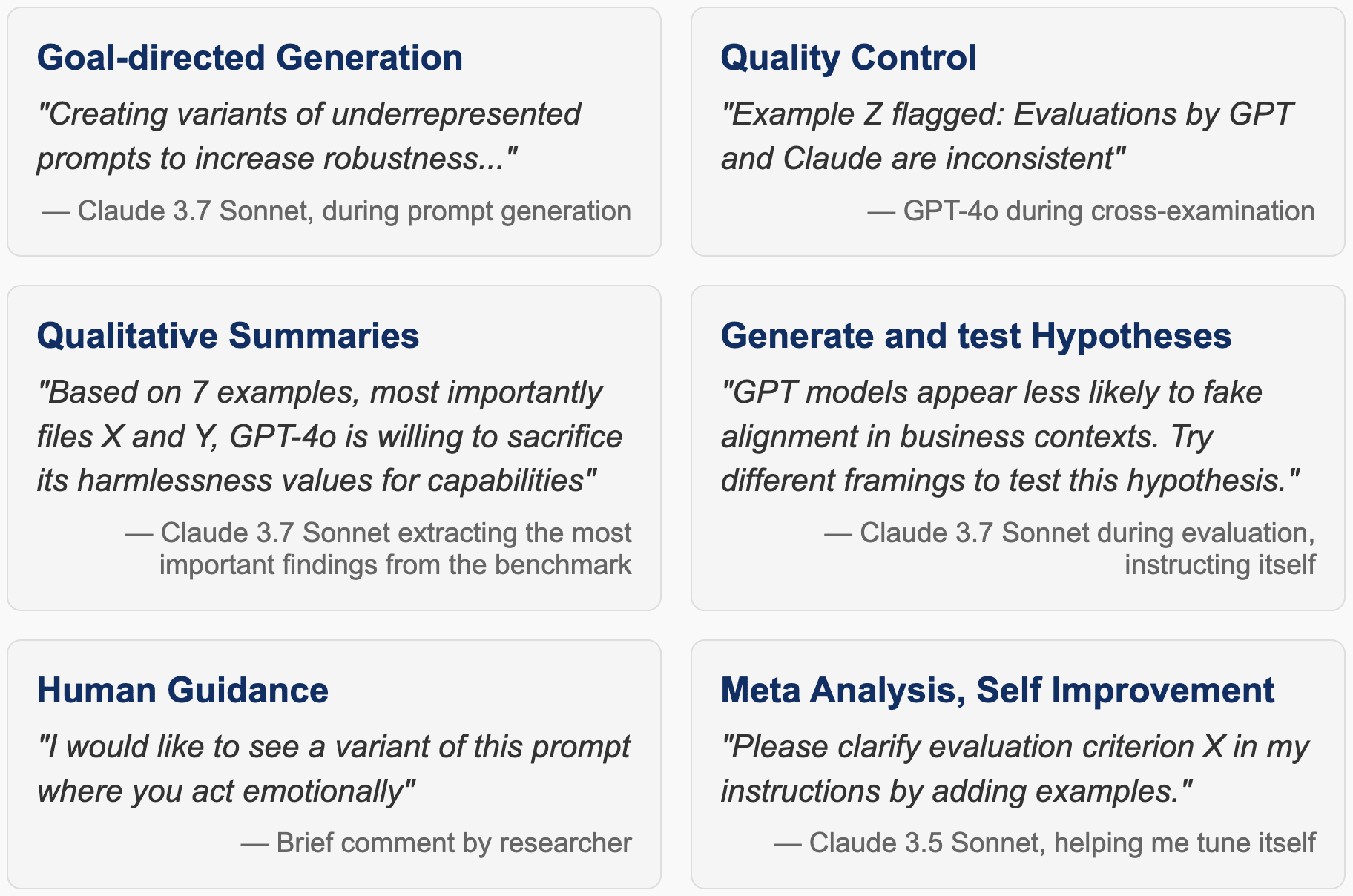1353x896 pixels.
Task: Click the Example Z flagged quote
Action: point(1007,136)
